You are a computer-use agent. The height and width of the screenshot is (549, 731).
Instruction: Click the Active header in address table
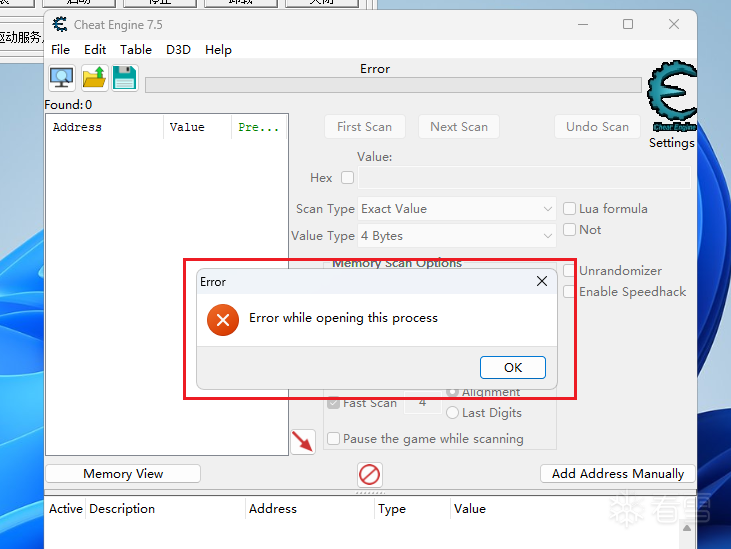pyautogui.click(x=66, y=508)
